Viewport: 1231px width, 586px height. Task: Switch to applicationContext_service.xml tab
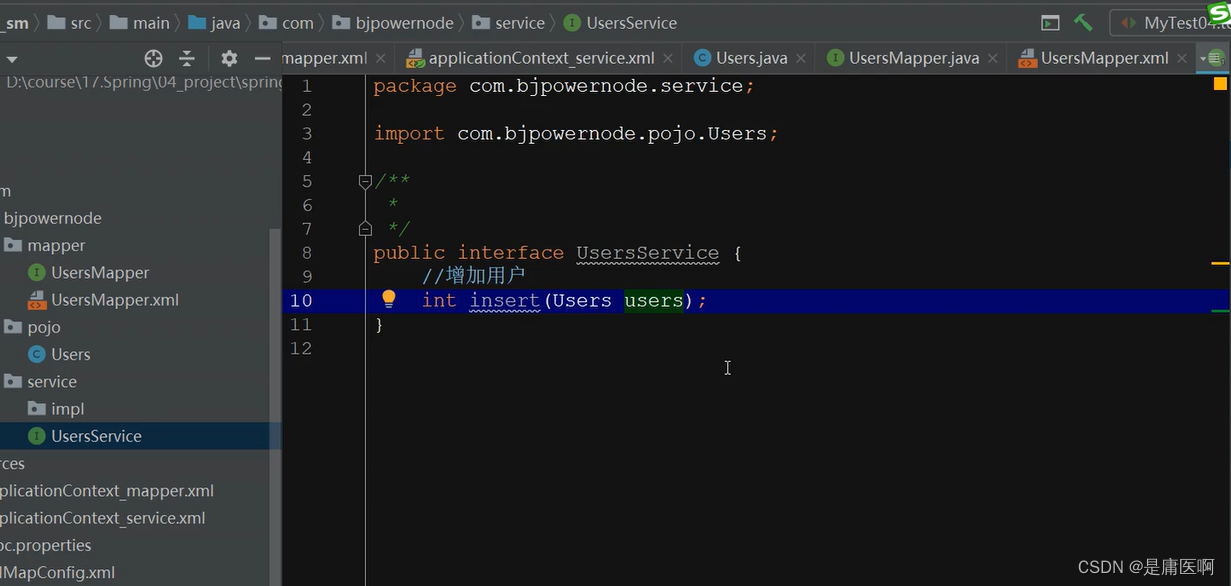click(x=541, y=58)
